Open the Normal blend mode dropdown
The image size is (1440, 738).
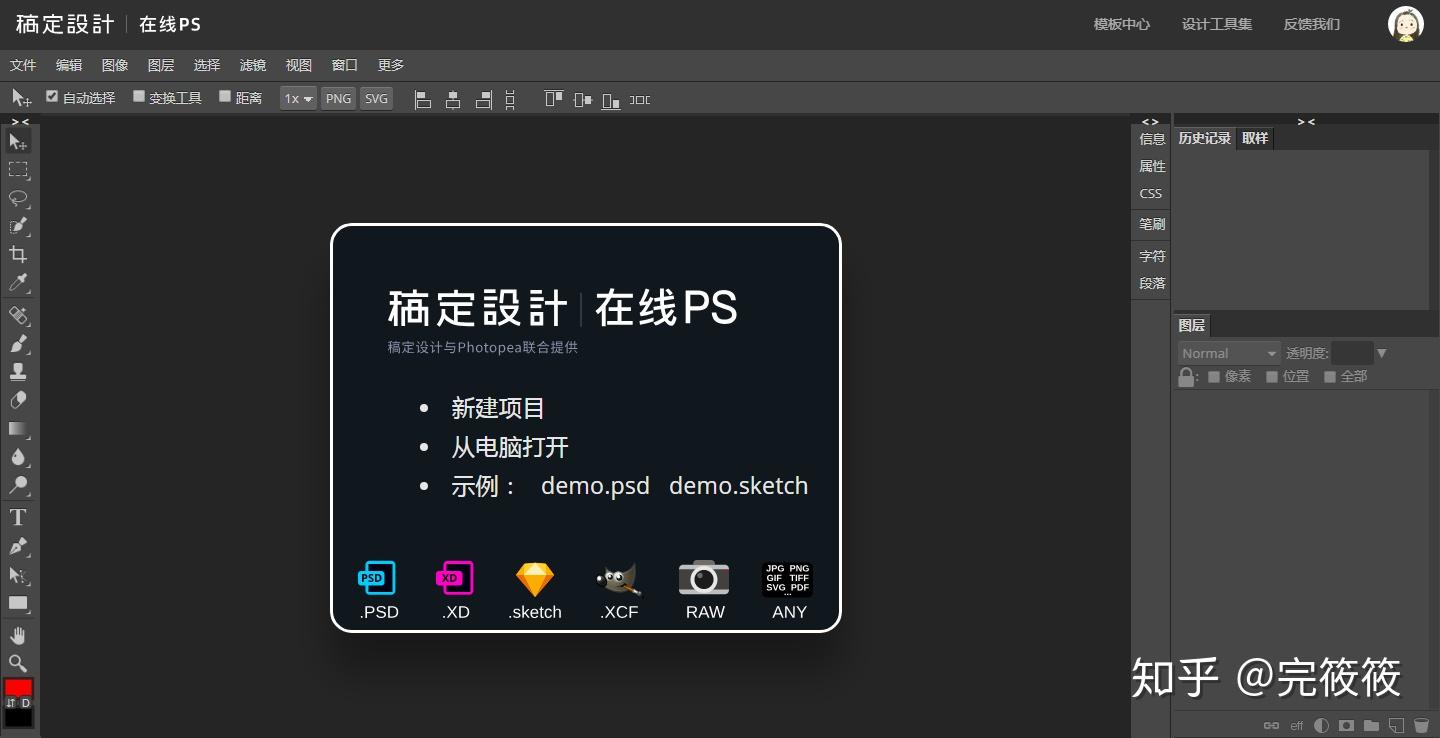[1229, 353]
